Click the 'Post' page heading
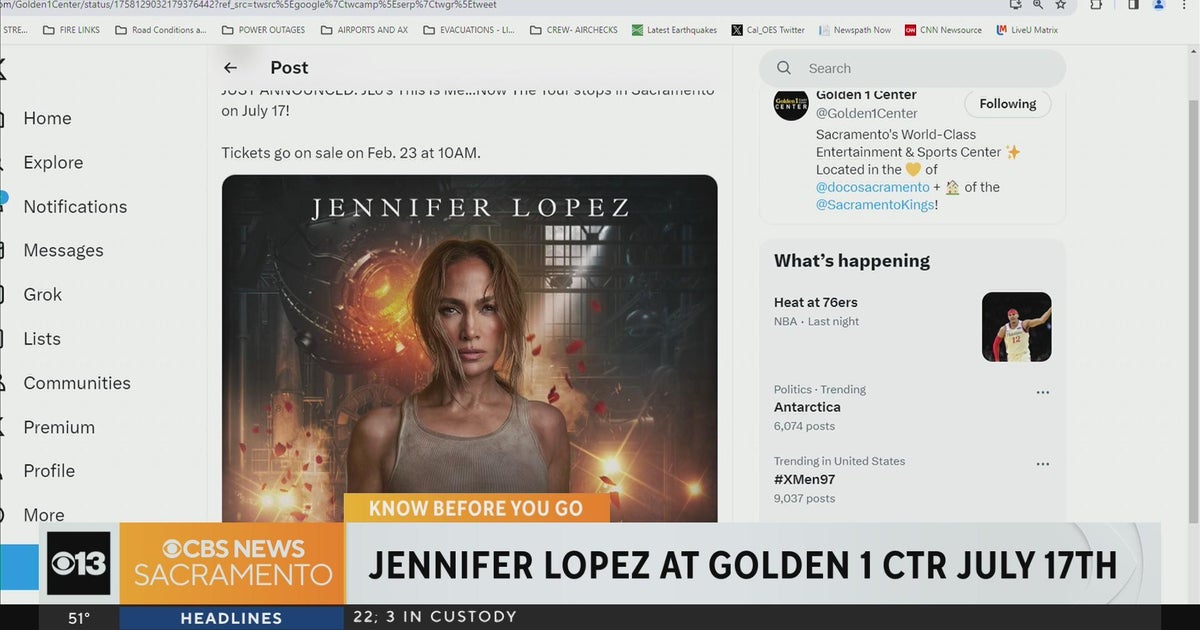Image resolution: width=1200 pixels, height=630 pixels. tap(289, 67)
